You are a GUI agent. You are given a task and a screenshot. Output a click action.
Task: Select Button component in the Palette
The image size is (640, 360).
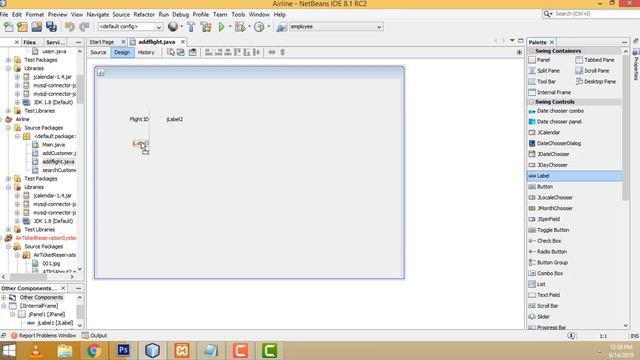pos(544,187)
